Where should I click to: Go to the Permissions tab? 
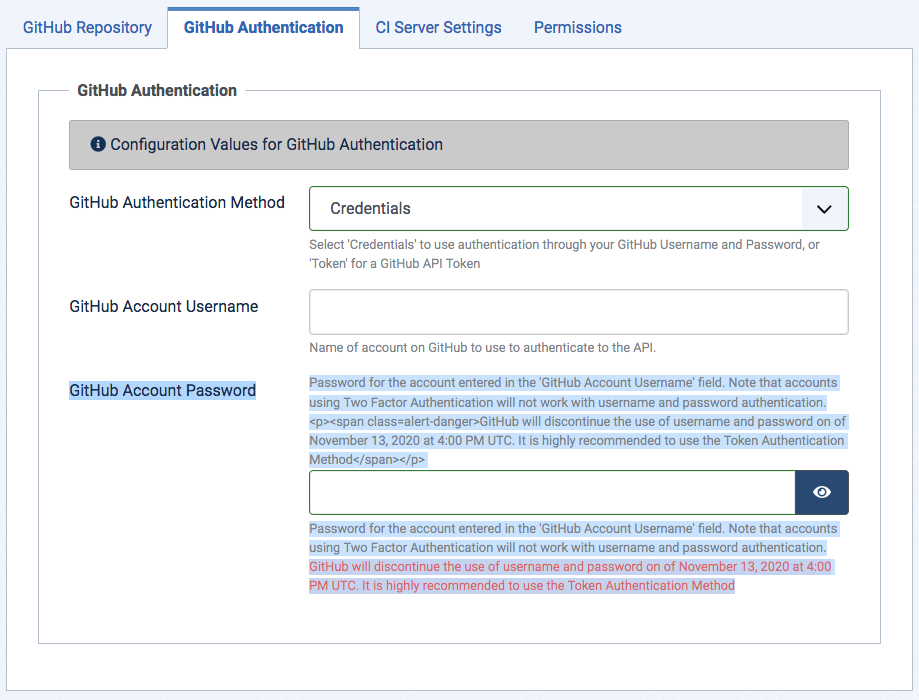(x=577, y=28)
